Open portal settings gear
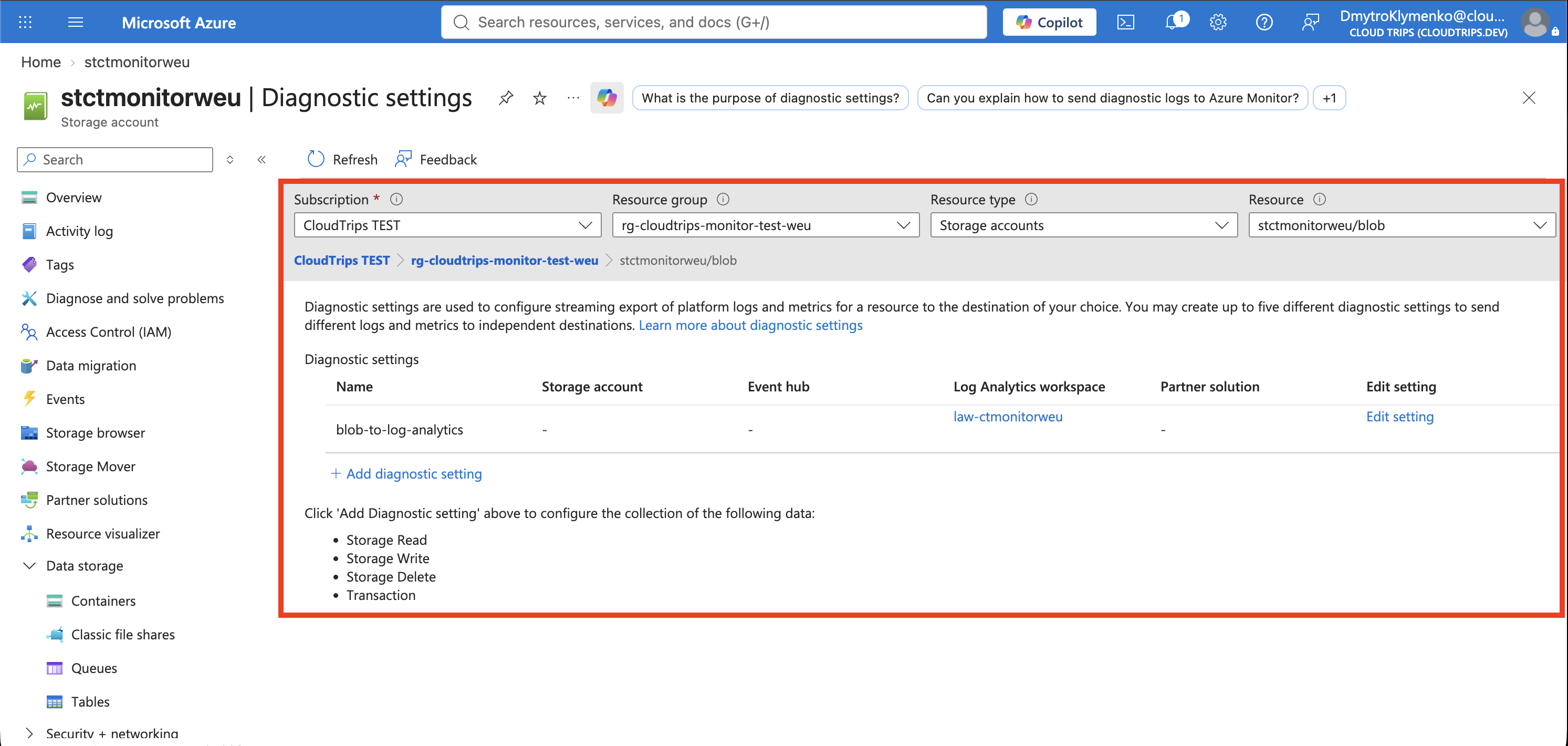Viewport: 1568px width, 746px height. 1218,23
